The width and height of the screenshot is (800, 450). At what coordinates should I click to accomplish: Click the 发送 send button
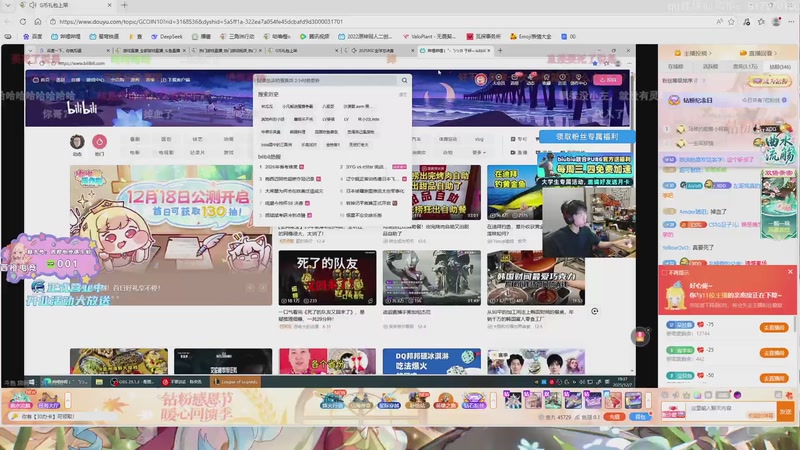coord(785,411)
